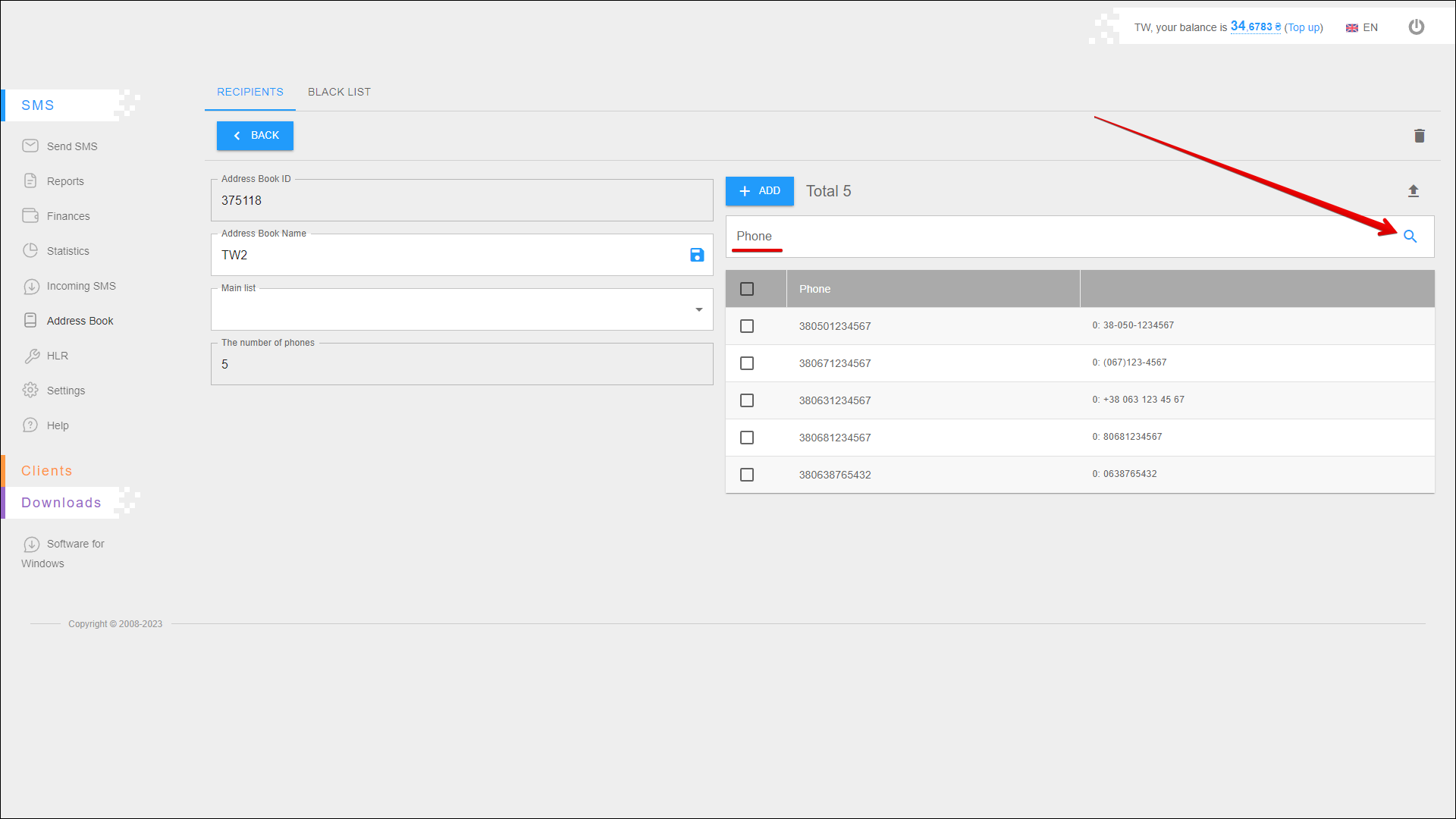Expand the Clients section
Screen dimensions: 1456x819
tap(47, 471)
